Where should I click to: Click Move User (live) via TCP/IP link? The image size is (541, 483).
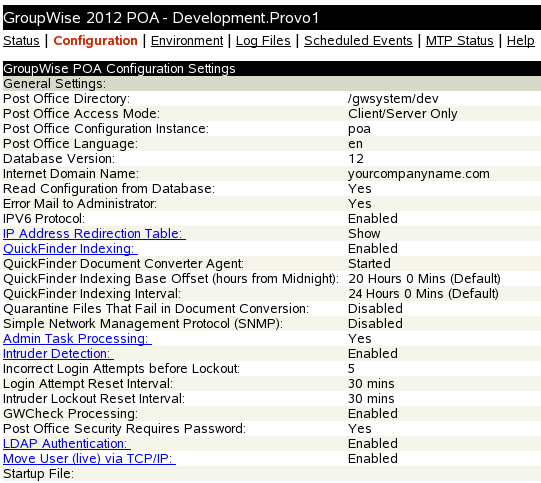(89, 459)
